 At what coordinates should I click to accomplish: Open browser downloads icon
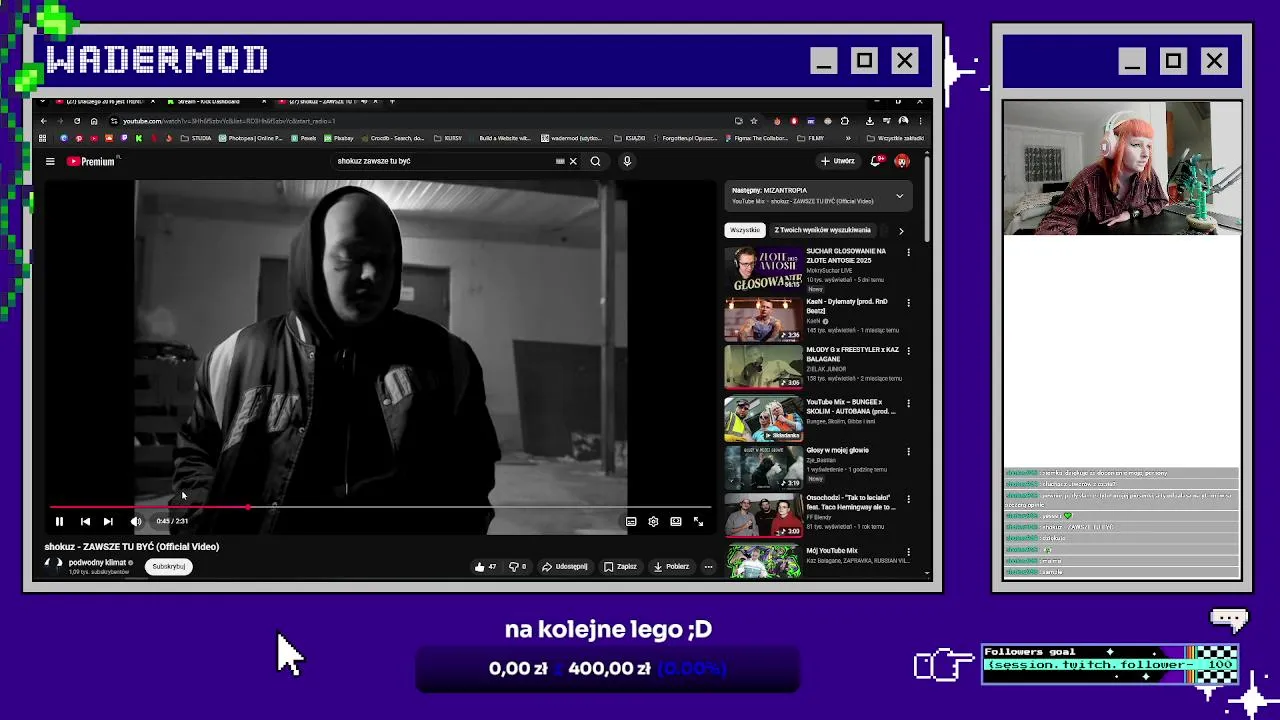870,121
